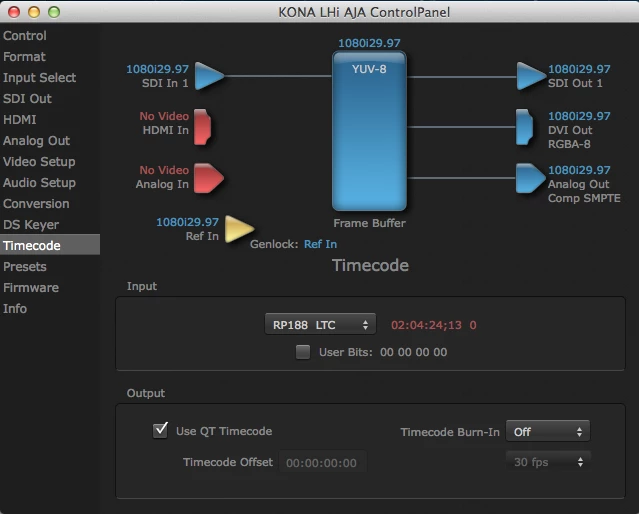The image size is (639, 514).
Task: Click the DVI Out label
Action: pyautogui.click(x=570, y=130)
